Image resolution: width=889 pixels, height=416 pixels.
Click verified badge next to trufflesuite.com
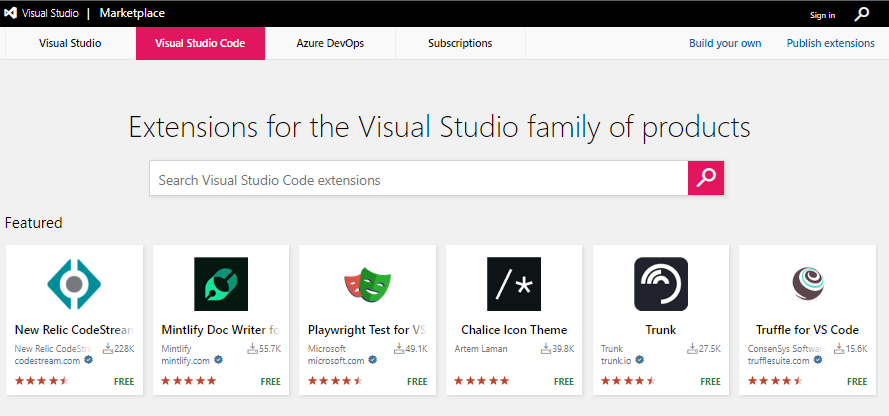[818, 360]
